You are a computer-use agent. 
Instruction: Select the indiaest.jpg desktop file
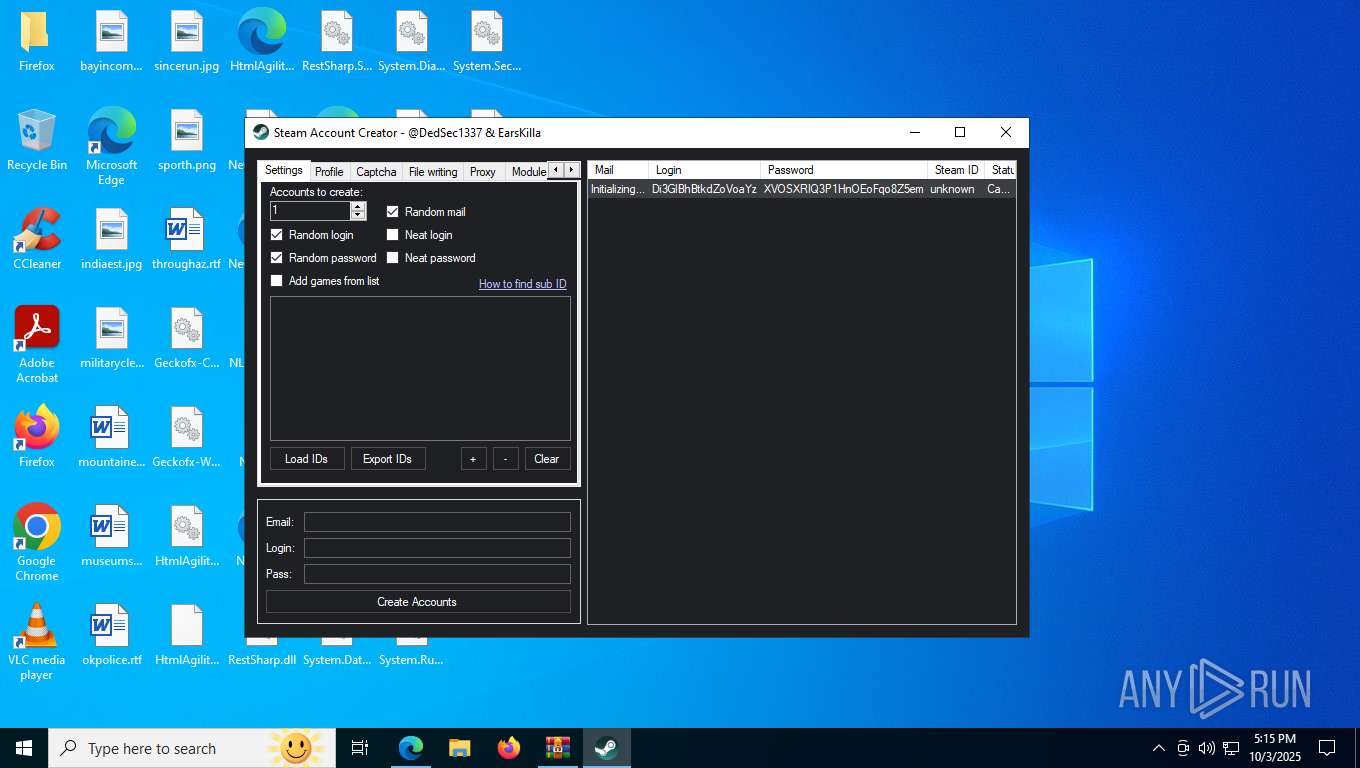tap(112, 239)
